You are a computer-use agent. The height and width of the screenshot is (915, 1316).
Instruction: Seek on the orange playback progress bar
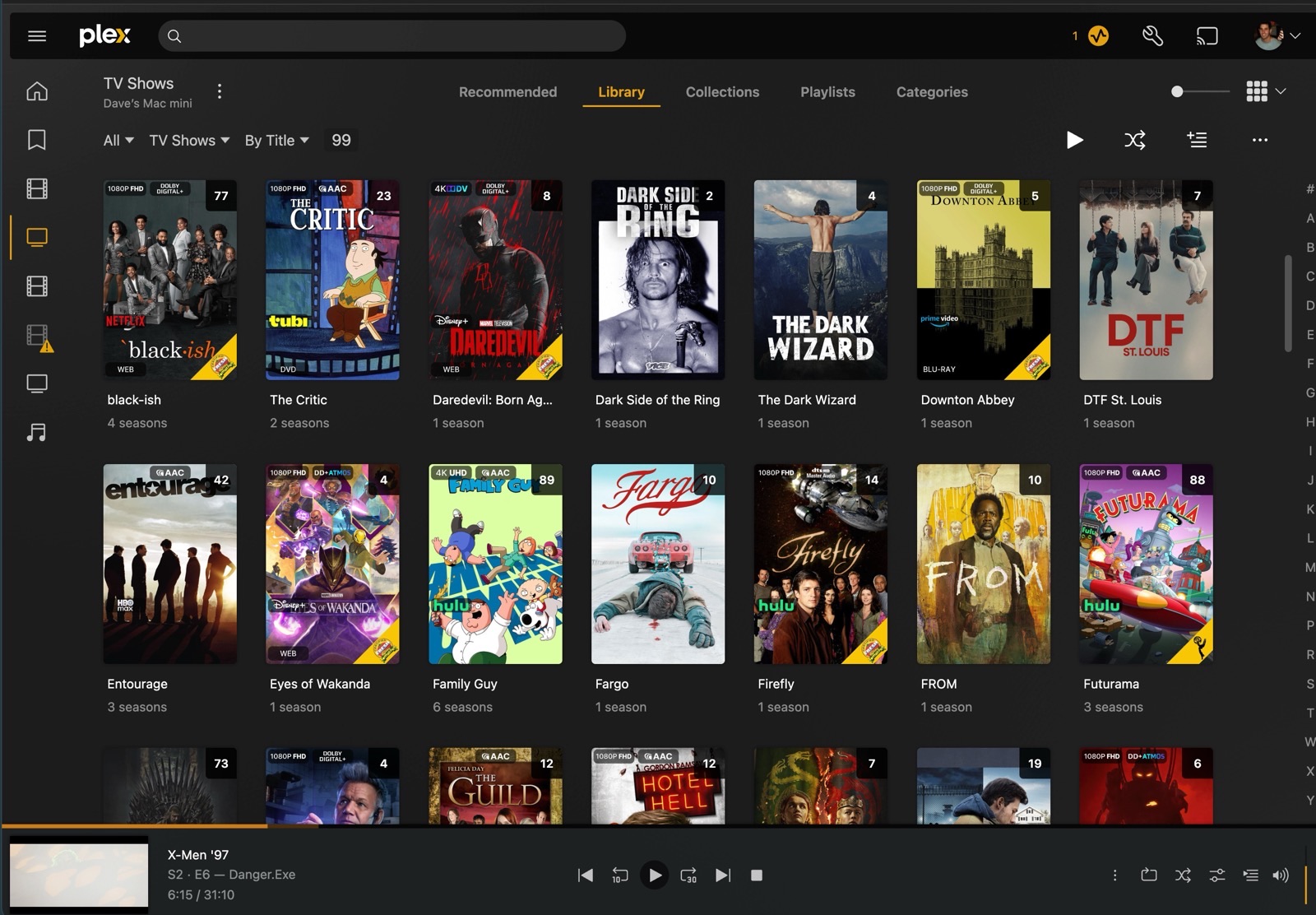658,825
